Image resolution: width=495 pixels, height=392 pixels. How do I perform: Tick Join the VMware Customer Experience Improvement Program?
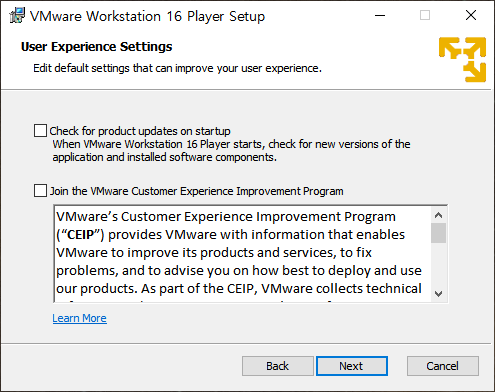tap(40, 191)
